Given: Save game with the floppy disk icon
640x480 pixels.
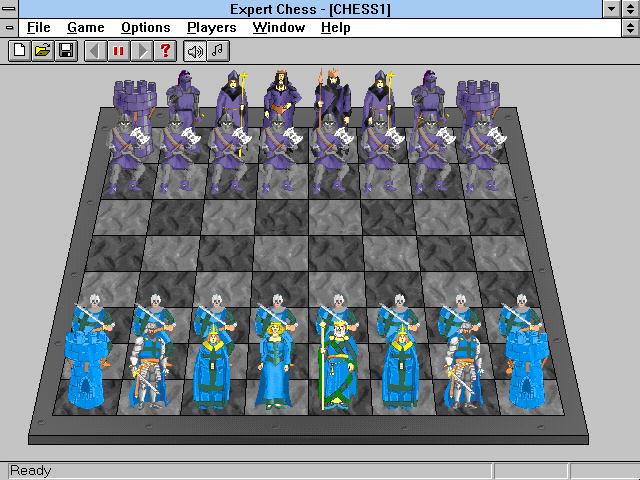Looking at the screenshot, I should click(66, 51).
